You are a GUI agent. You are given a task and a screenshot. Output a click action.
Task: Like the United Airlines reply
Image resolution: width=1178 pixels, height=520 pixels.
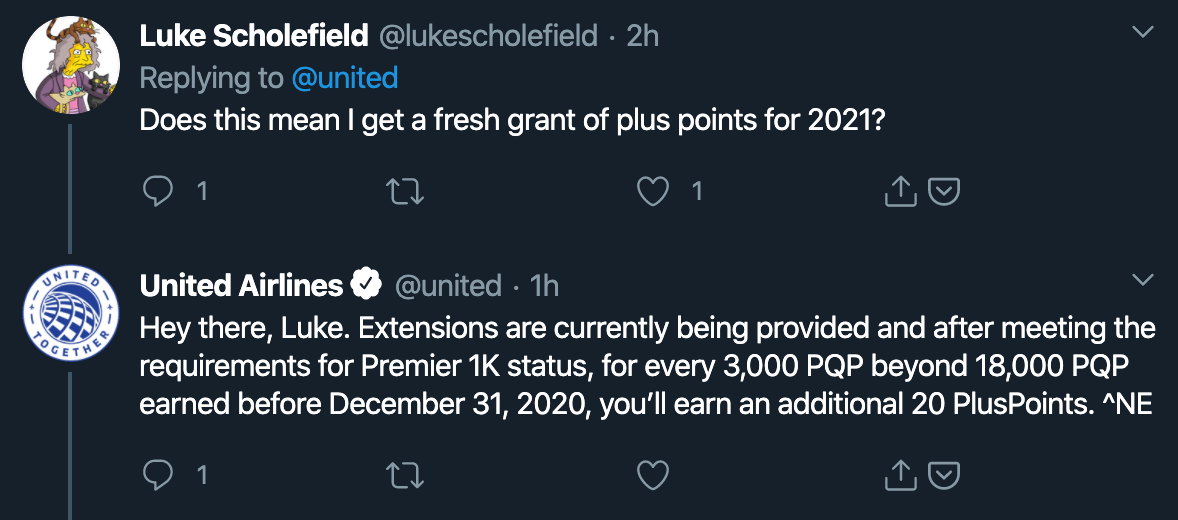[653, 475]
